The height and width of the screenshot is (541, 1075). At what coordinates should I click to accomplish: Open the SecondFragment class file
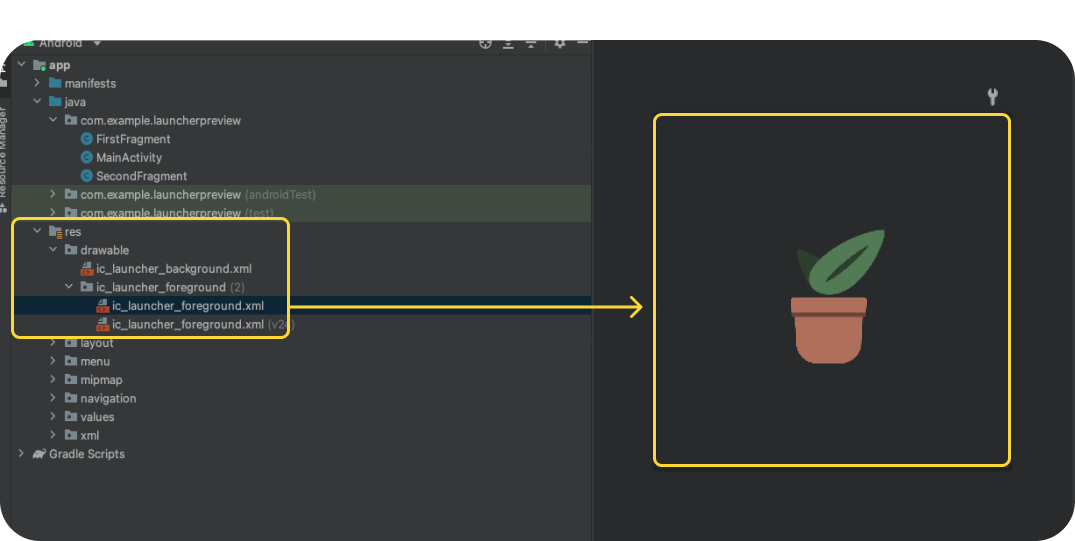click(141, 176)
